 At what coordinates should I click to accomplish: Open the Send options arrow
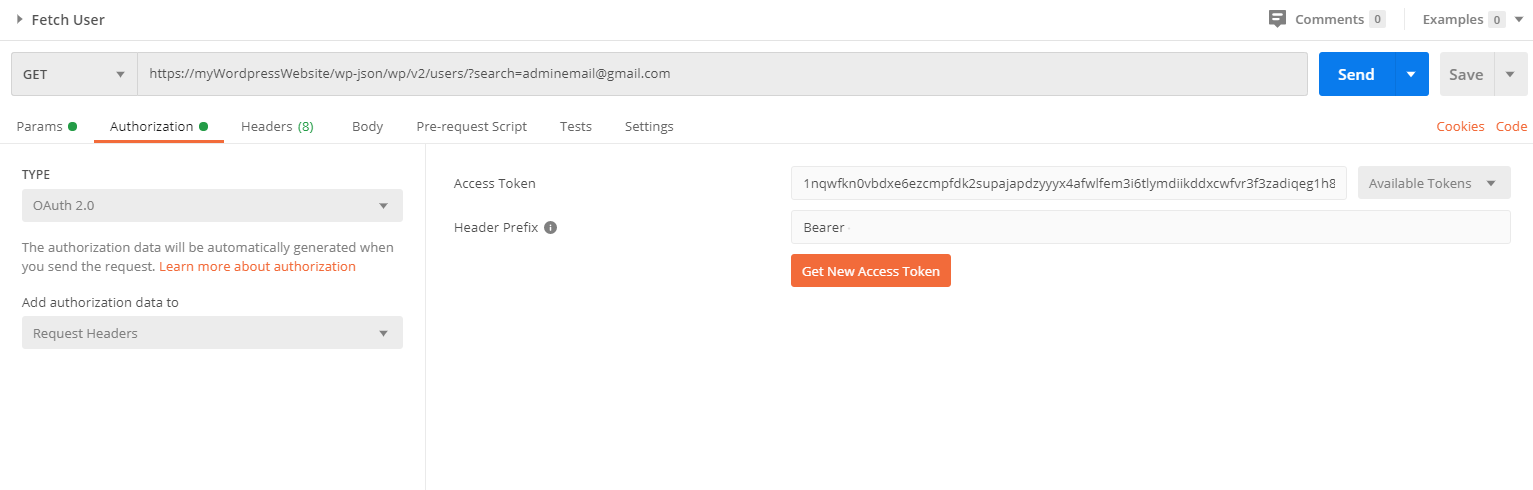[1411, 74]
